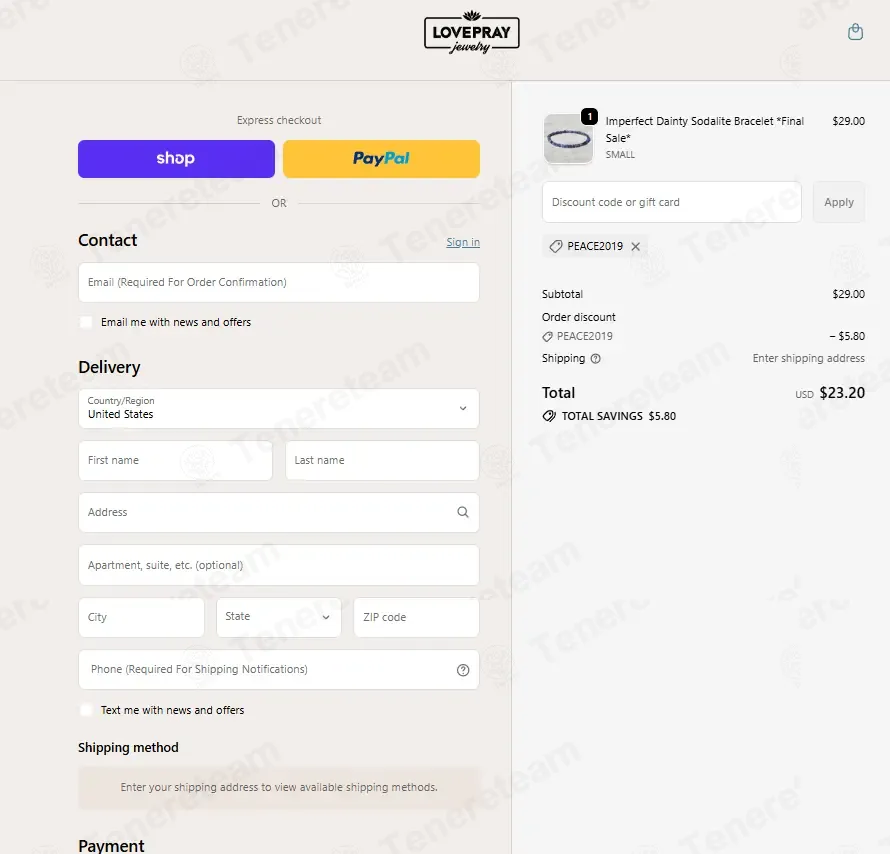890x854 pixels.
Task: Check Email me with news and offers
Action: click(86, 322)
